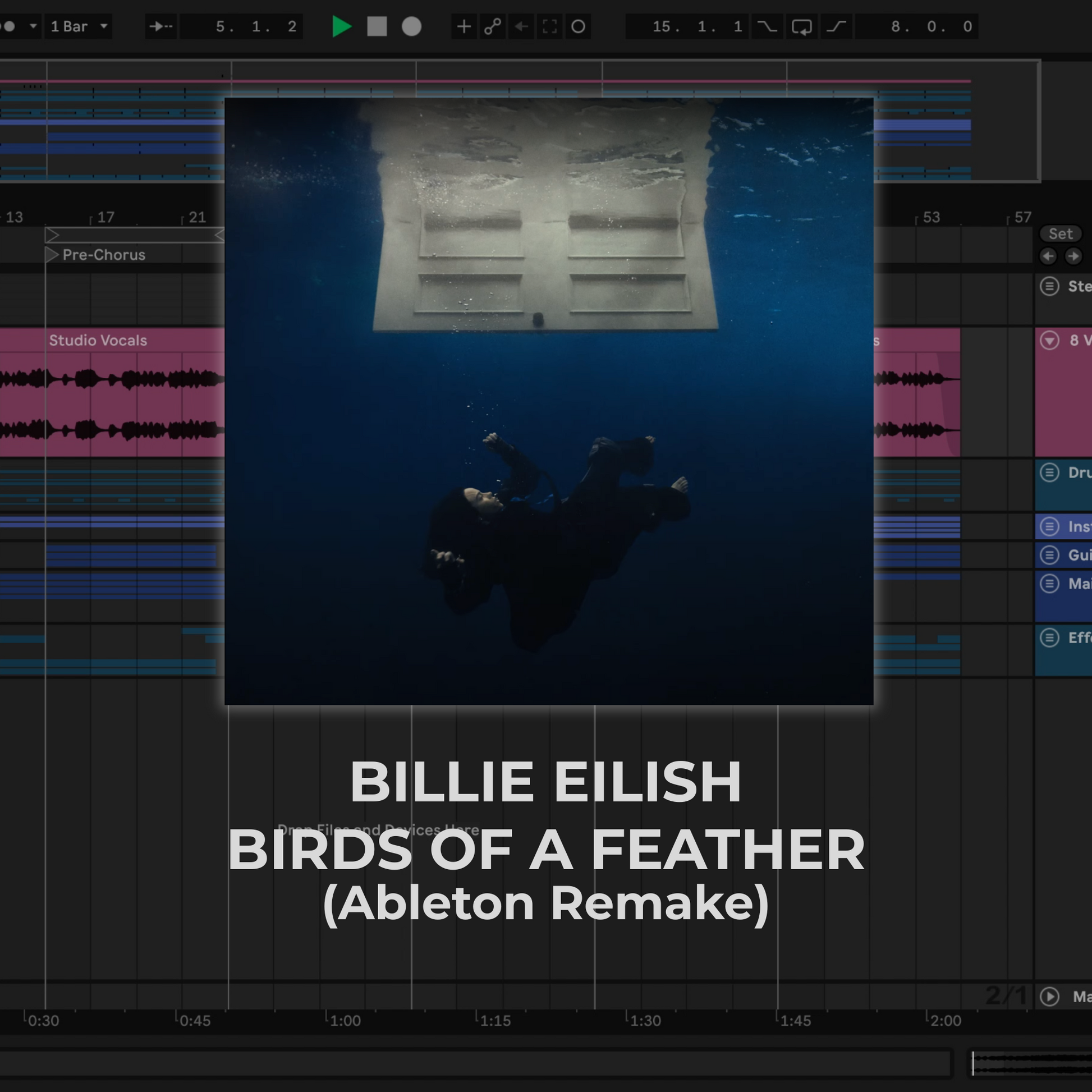The image size is (1092, 1092).
Task: Open the 1 Bar quantization dropdown
Action: pyautogui.click(x=78, y=26)
